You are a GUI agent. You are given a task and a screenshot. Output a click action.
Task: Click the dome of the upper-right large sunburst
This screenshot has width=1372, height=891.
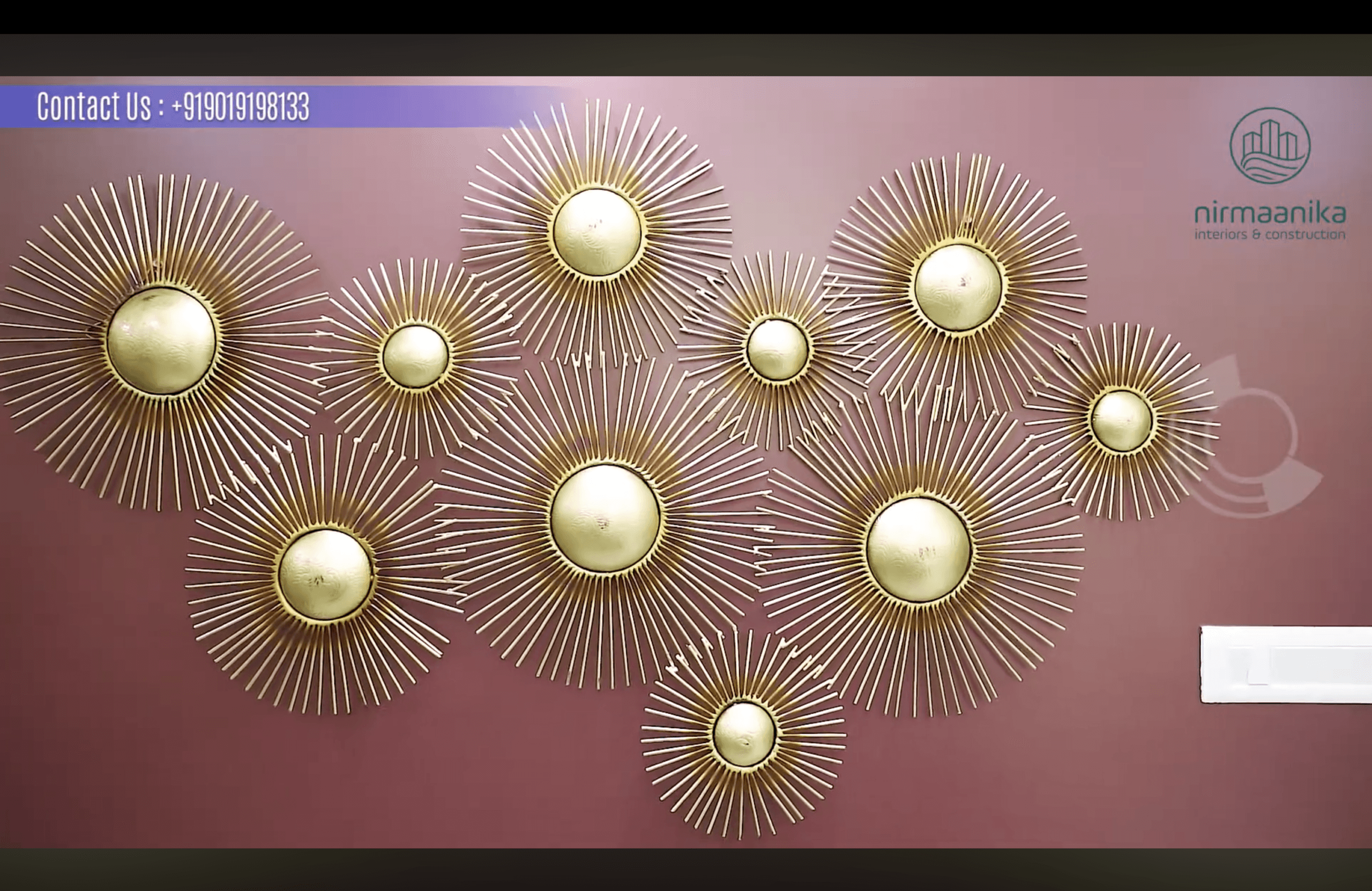coord(958,287)
